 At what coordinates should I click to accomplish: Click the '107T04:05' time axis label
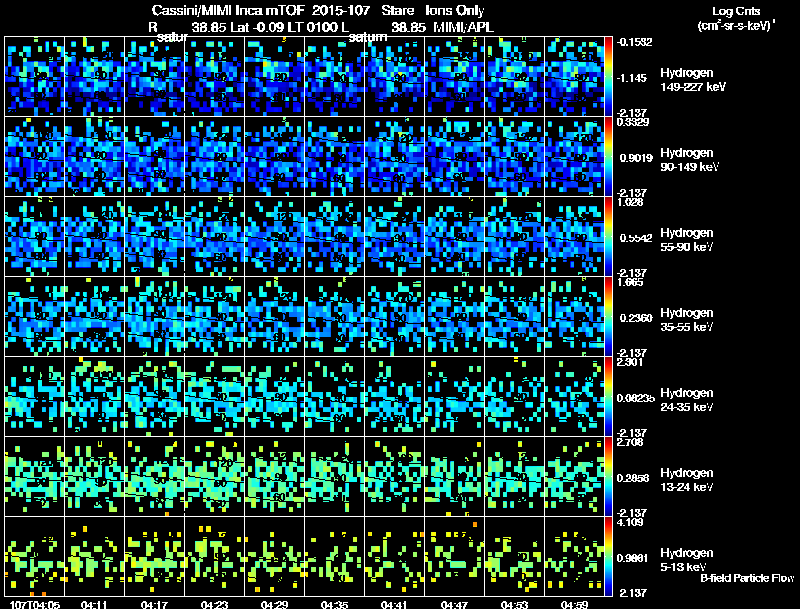click(x=35, y=604)
